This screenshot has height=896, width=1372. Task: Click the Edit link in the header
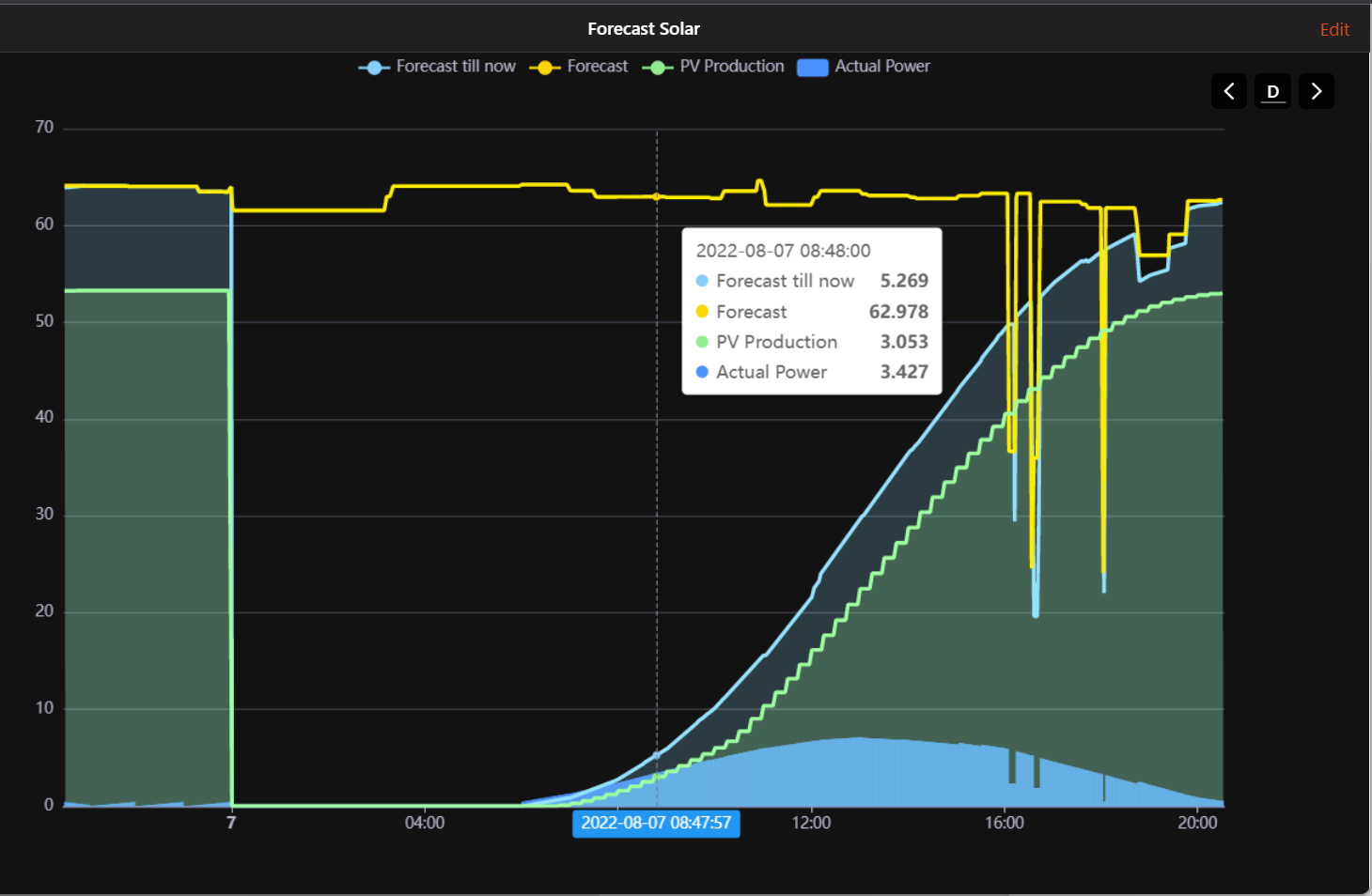click(1333, 29)
